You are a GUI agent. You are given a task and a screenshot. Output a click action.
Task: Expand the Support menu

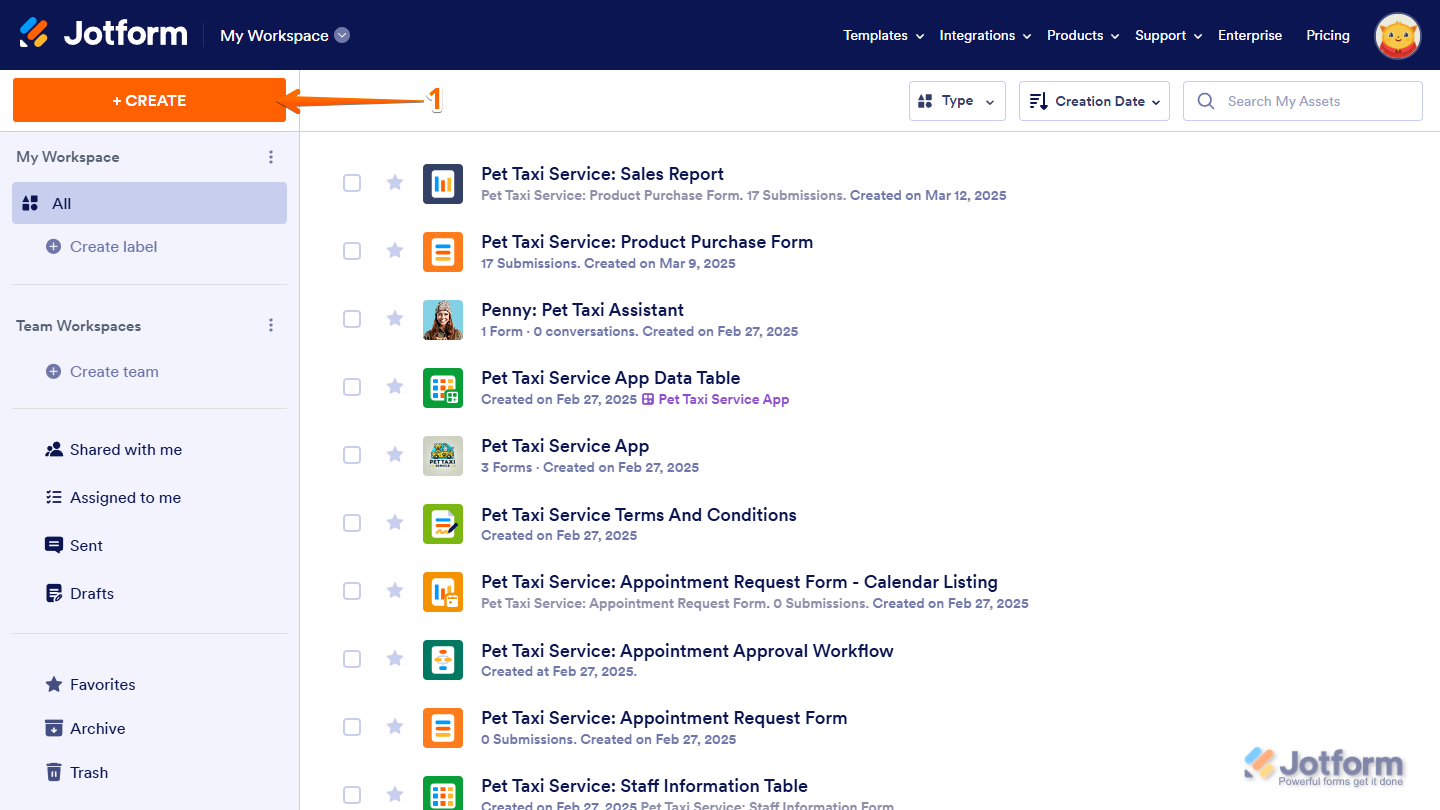click(x=1168, y=36)
